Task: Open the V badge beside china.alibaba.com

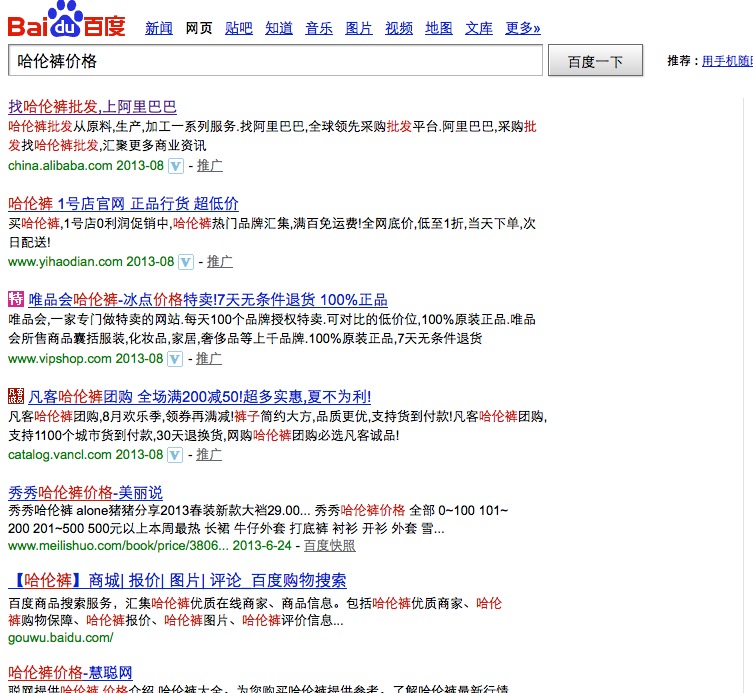Action: coord(176,167)
